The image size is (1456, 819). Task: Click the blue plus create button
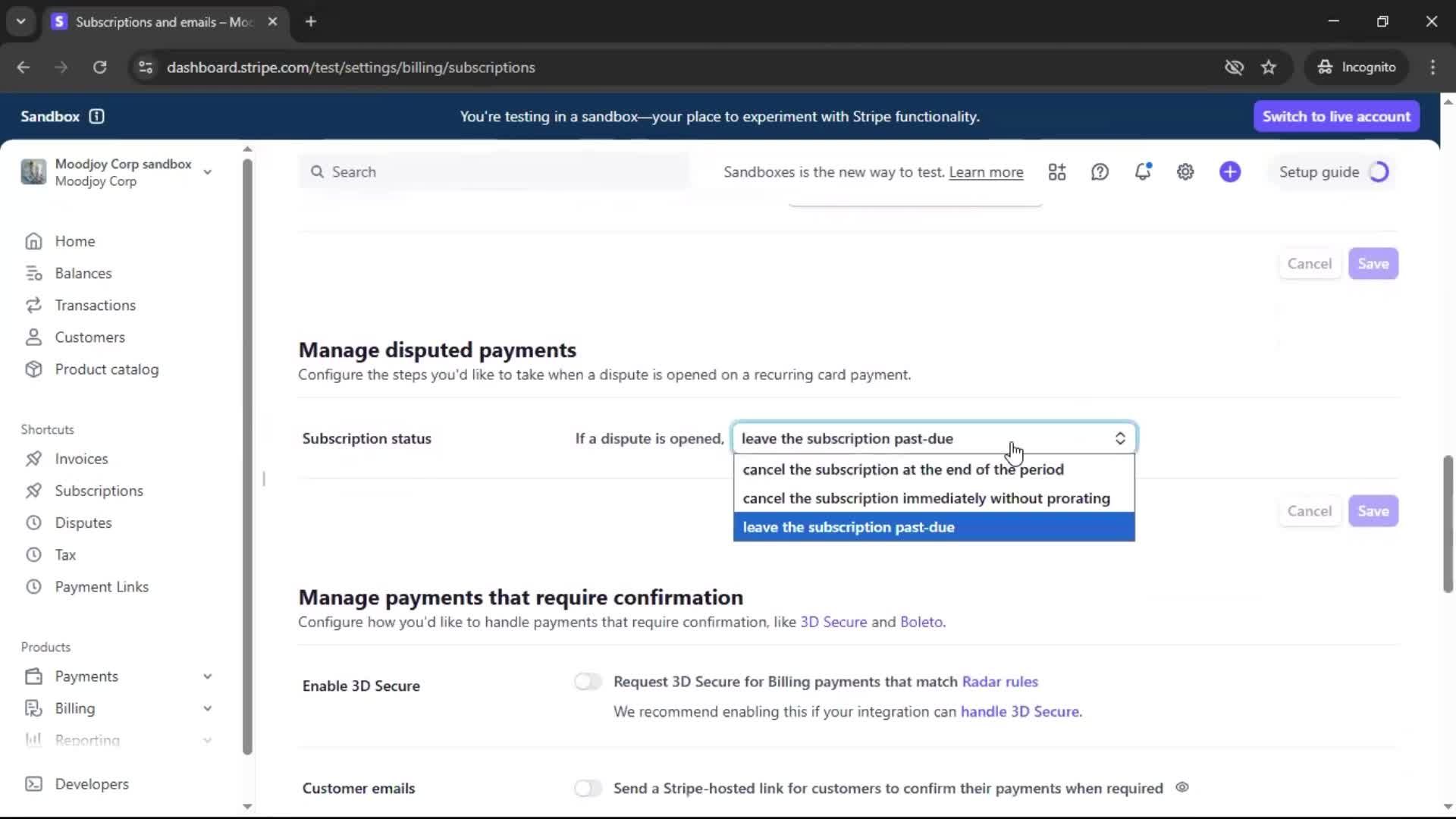coord(1230,172)
